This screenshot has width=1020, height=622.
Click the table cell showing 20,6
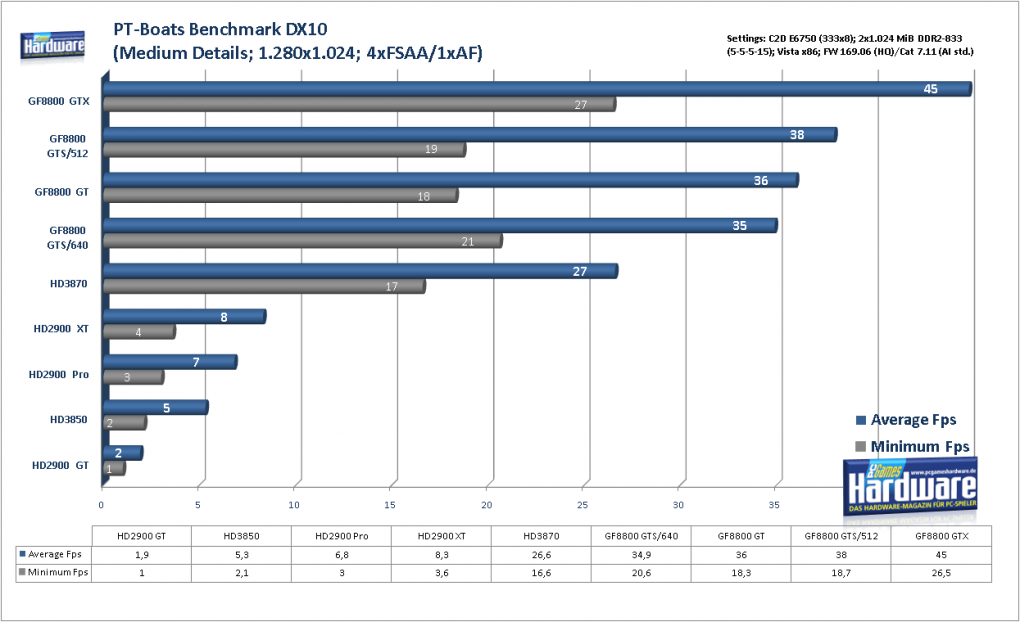pyautogui.click(x=641, y=573)
